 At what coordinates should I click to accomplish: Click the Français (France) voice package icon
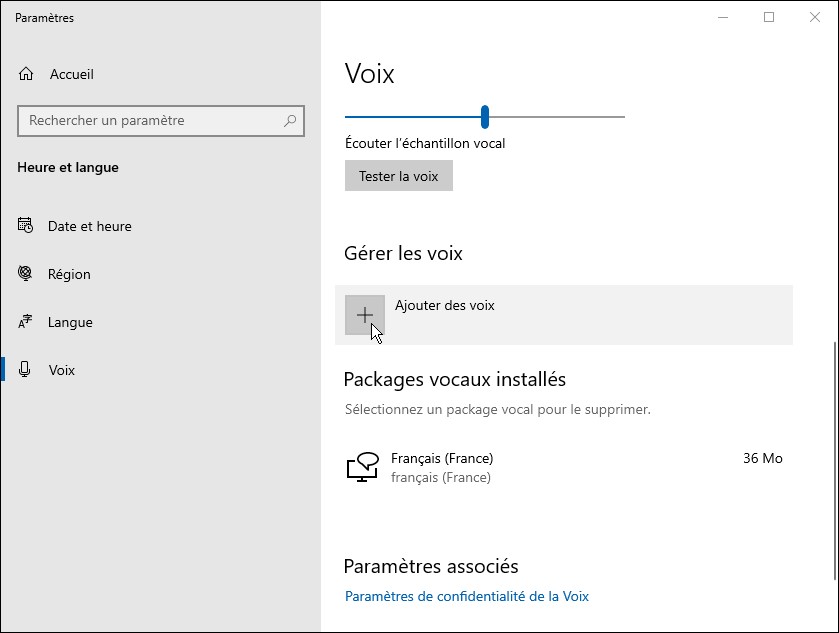(x=362, y=467)
